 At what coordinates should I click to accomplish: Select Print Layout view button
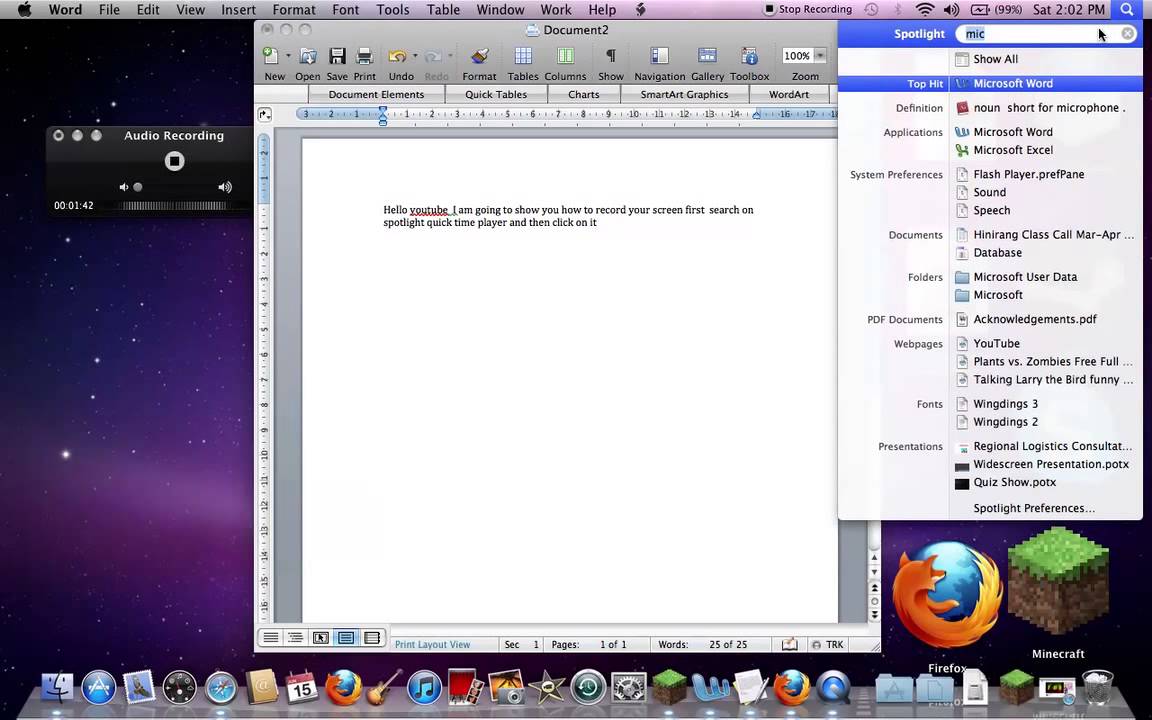[x=345, y=638]
